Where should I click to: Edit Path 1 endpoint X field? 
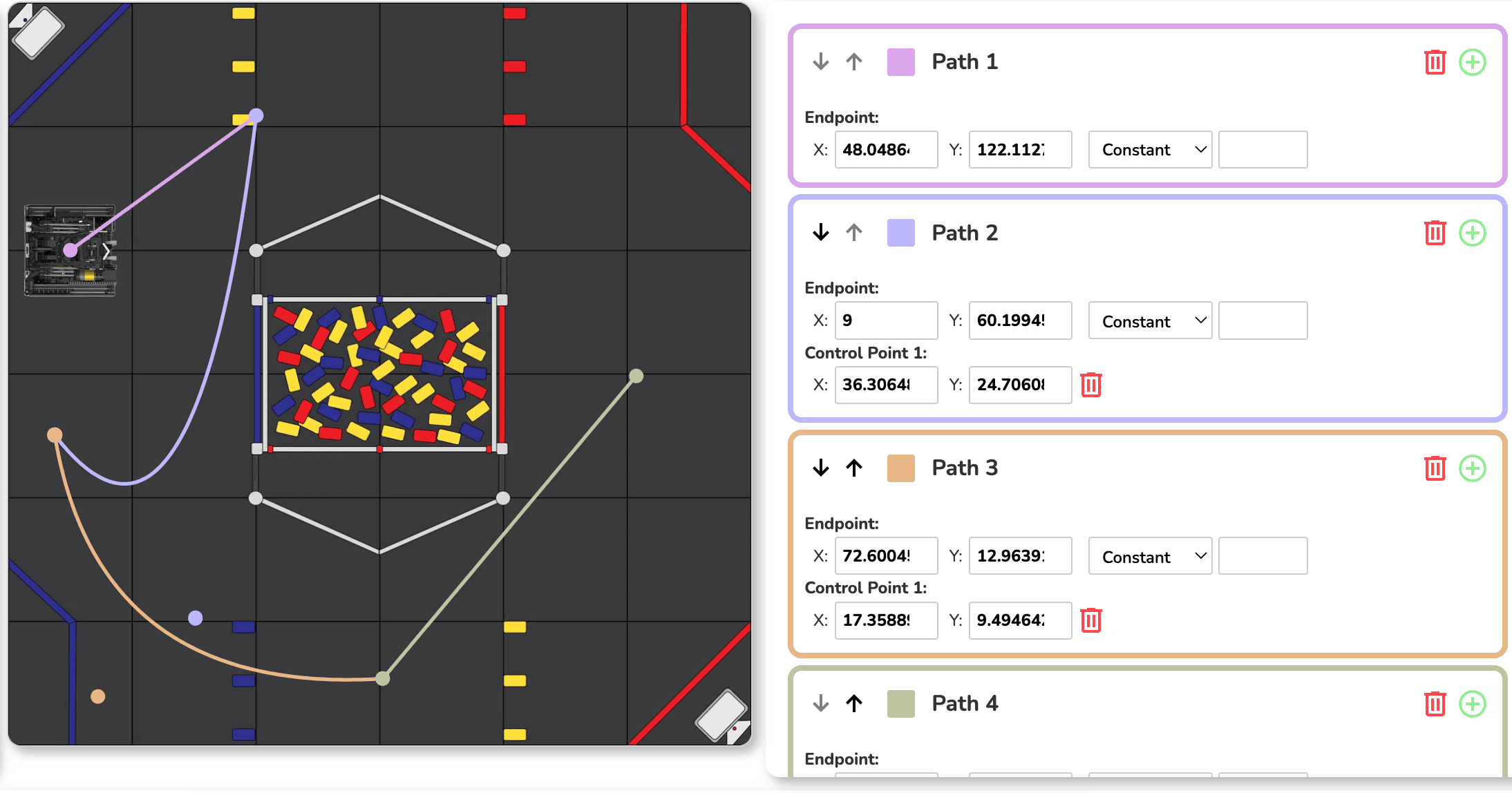pos(886,150)
